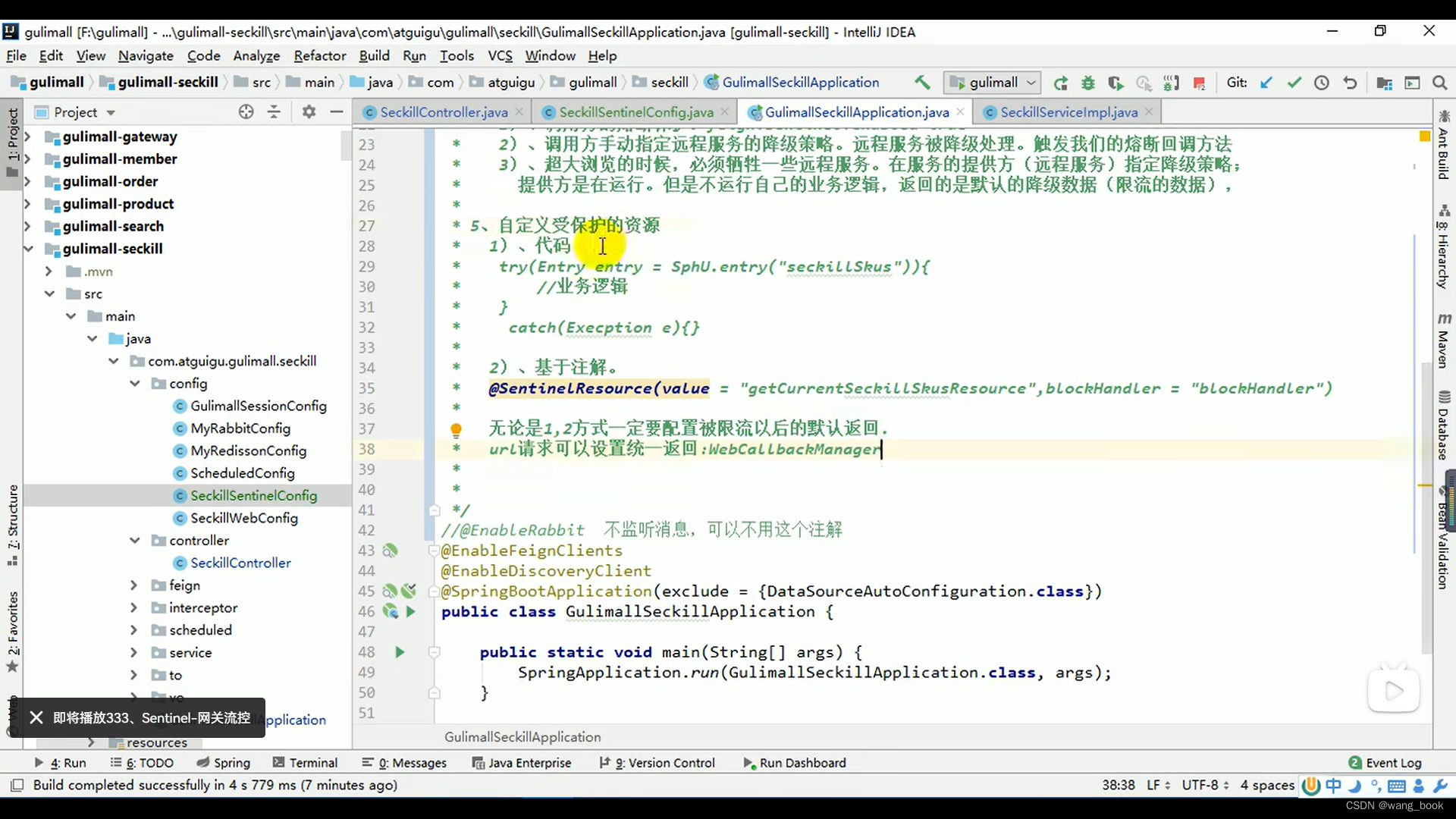This screenshot has width=1456, height=819.
Task: Click run gutter arrow beside main method
Action: click(x=400, y=652)
